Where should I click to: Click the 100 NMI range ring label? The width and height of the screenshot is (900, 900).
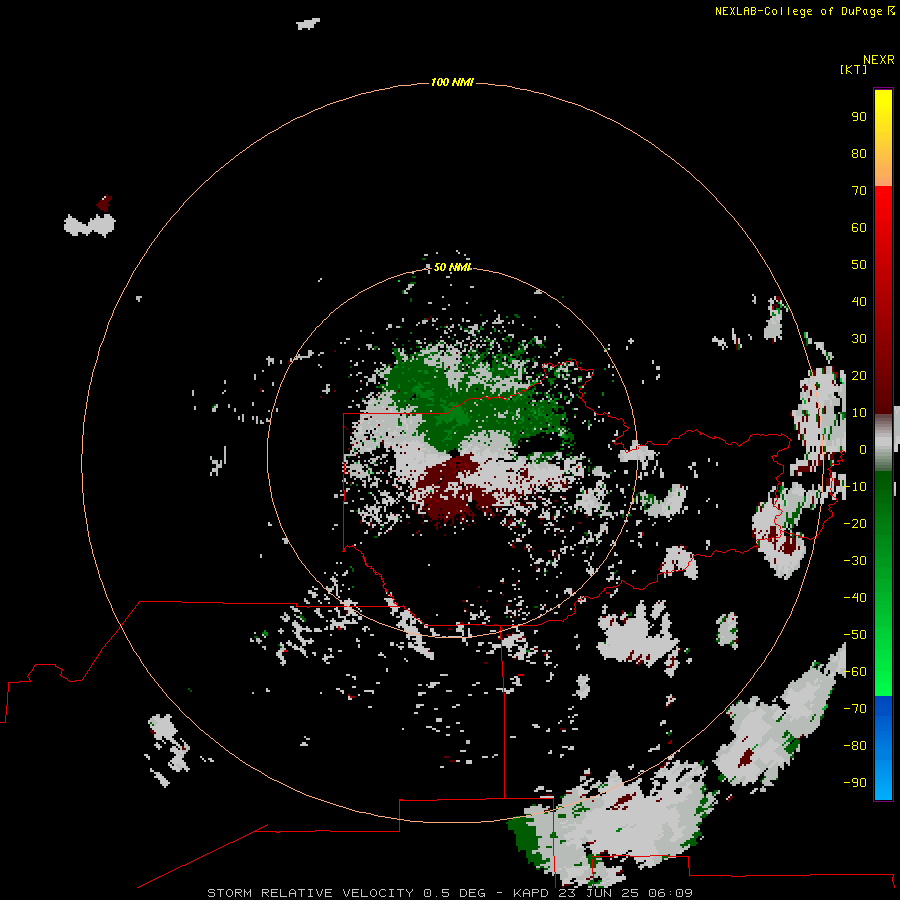(452, 82)
